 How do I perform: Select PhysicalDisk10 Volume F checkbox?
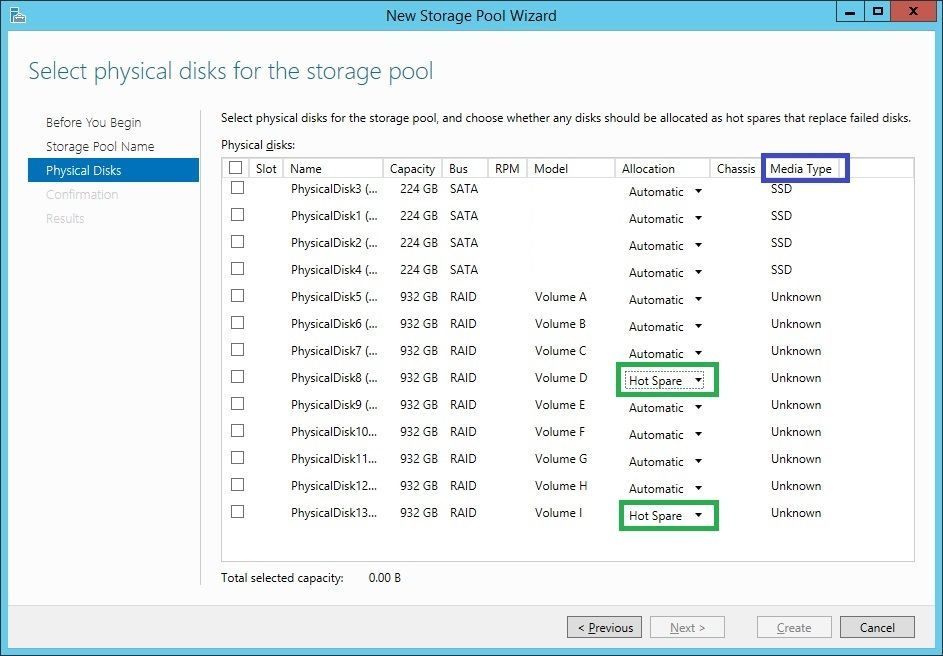tap(238, 431)
